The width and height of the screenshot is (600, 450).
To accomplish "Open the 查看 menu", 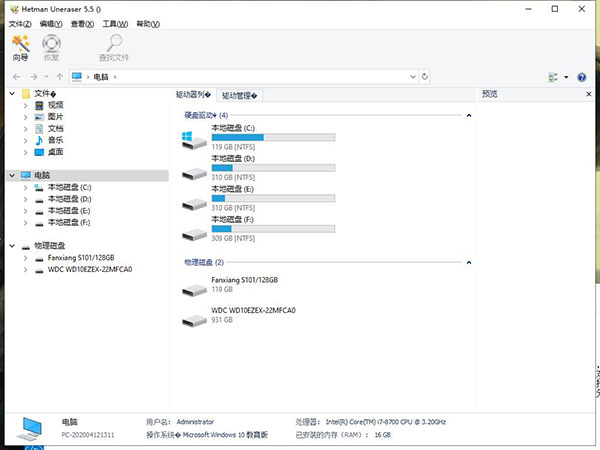I will click(x=82, y=24).
